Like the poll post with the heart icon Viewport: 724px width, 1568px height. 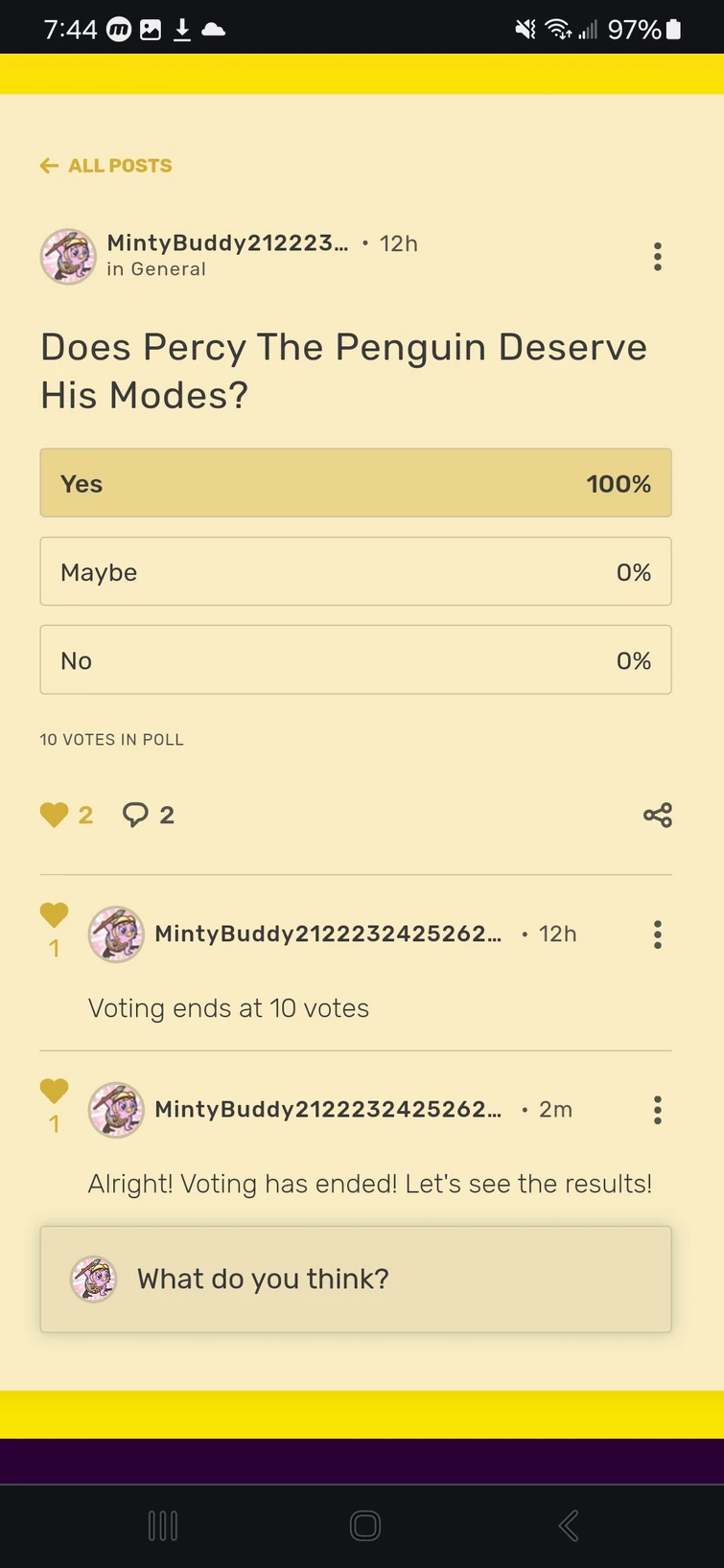point(55,814)
